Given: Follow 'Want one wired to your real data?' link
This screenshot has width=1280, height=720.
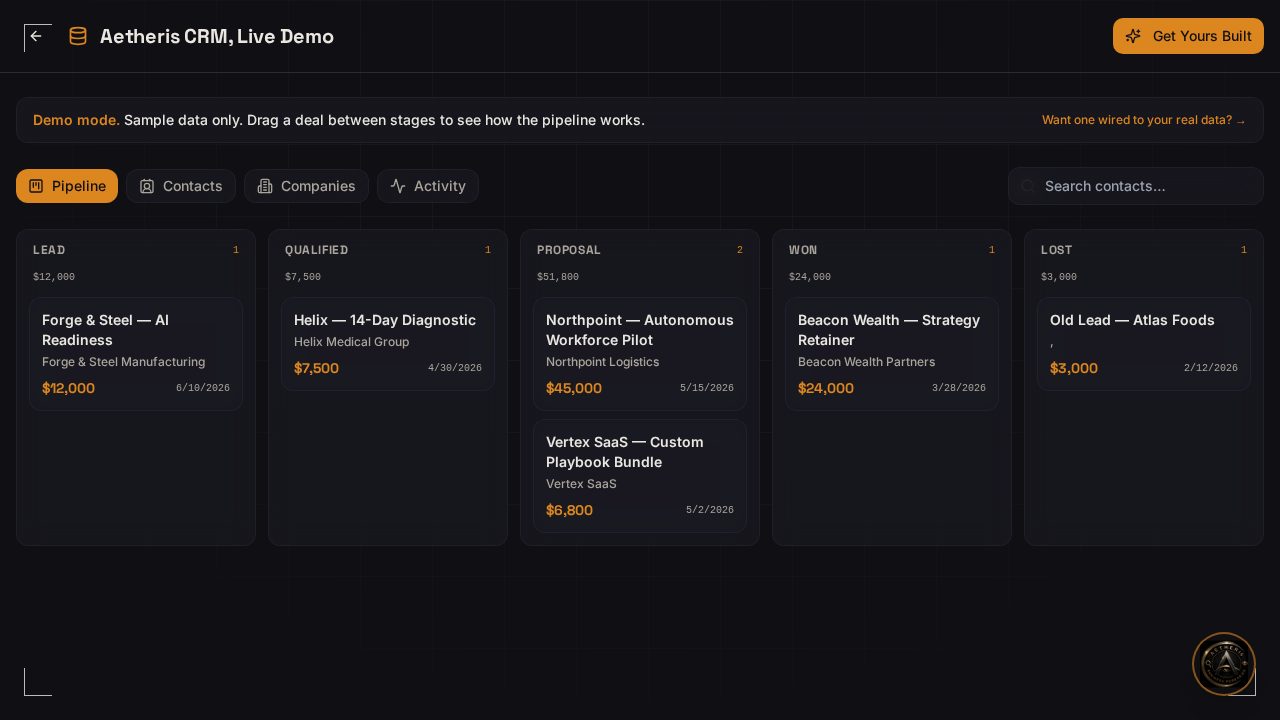Looking at the screenshot, I should pyautogui.click(x=1144, y=120).
